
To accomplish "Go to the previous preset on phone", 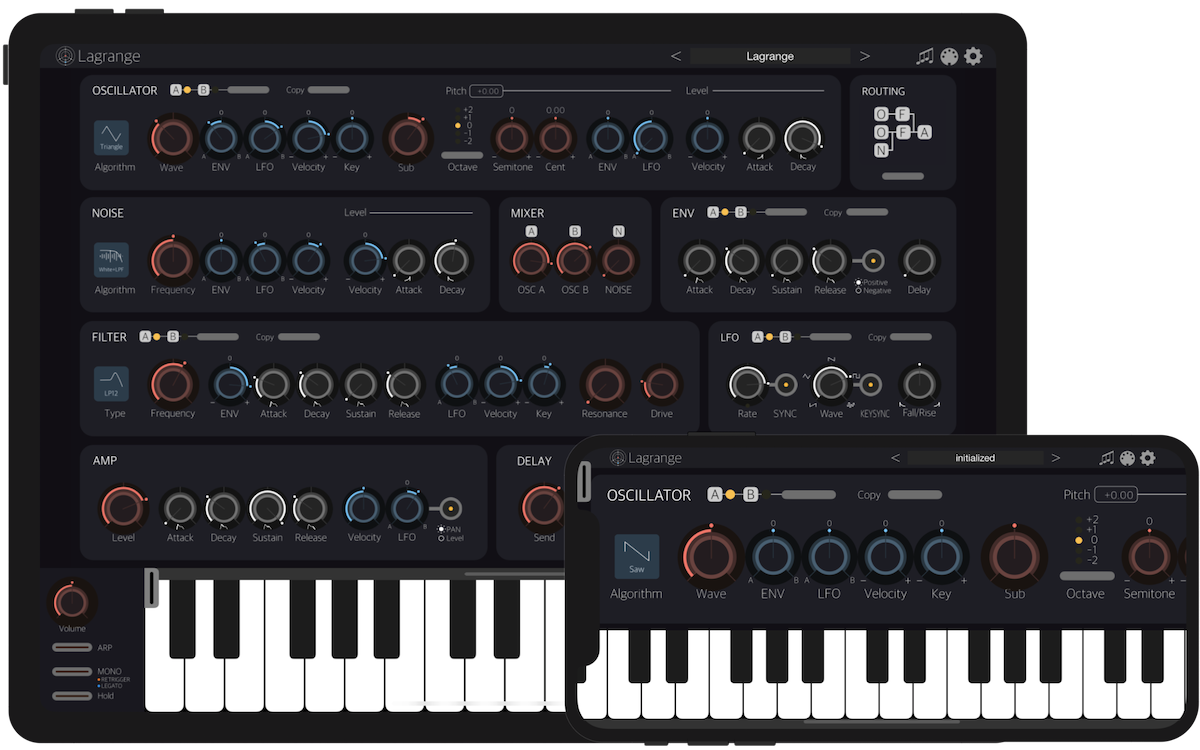I will [x=895, y=458].
